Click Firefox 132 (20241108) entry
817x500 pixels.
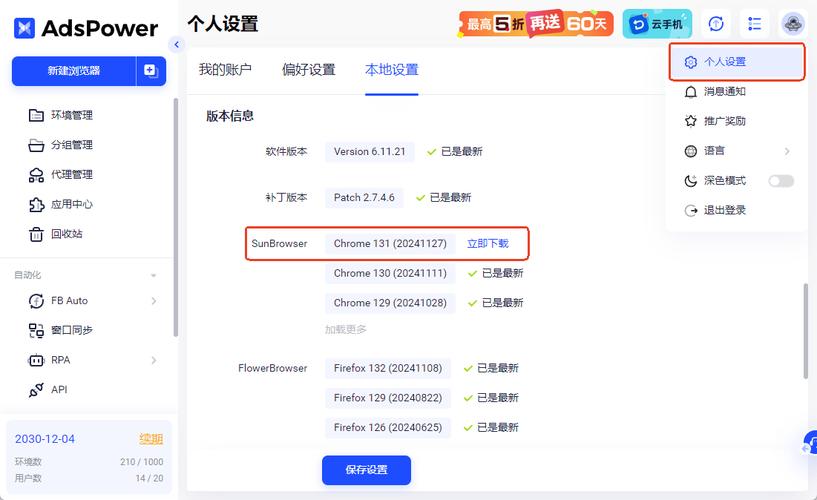(x=388, y=368)
